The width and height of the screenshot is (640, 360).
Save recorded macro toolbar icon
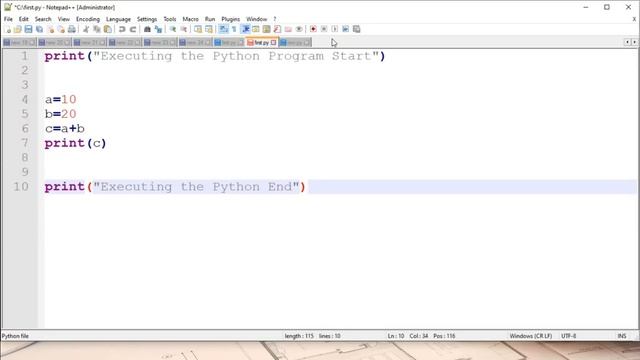pos(356,29)
